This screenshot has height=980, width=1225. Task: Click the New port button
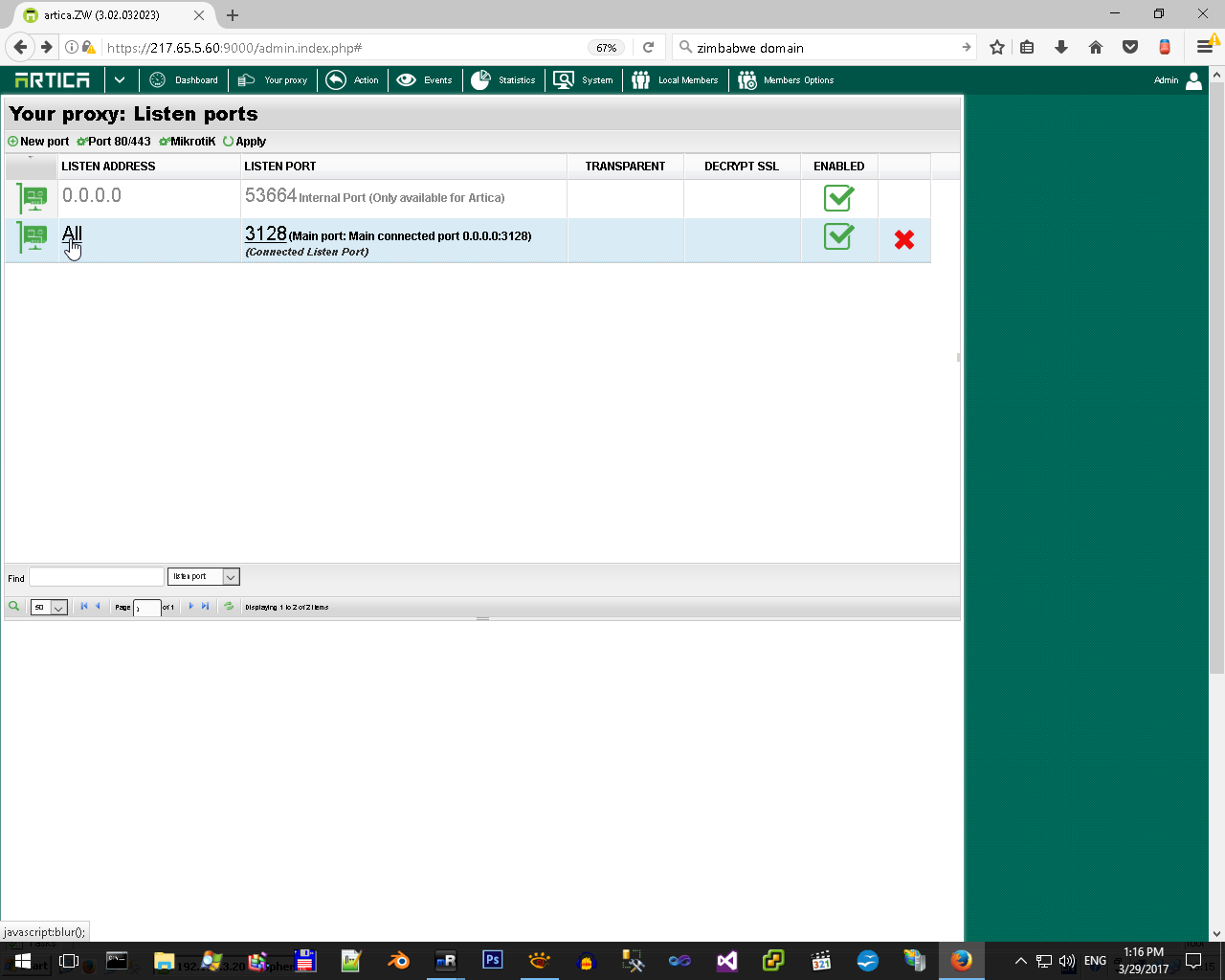[x=38, y=142]
